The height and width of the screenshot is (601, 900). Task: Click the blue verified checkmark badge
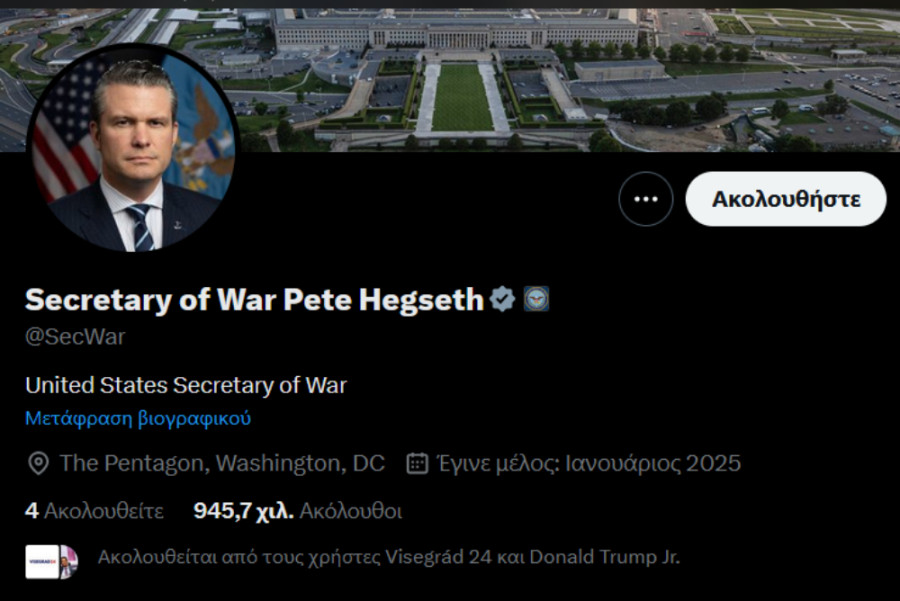499,296
